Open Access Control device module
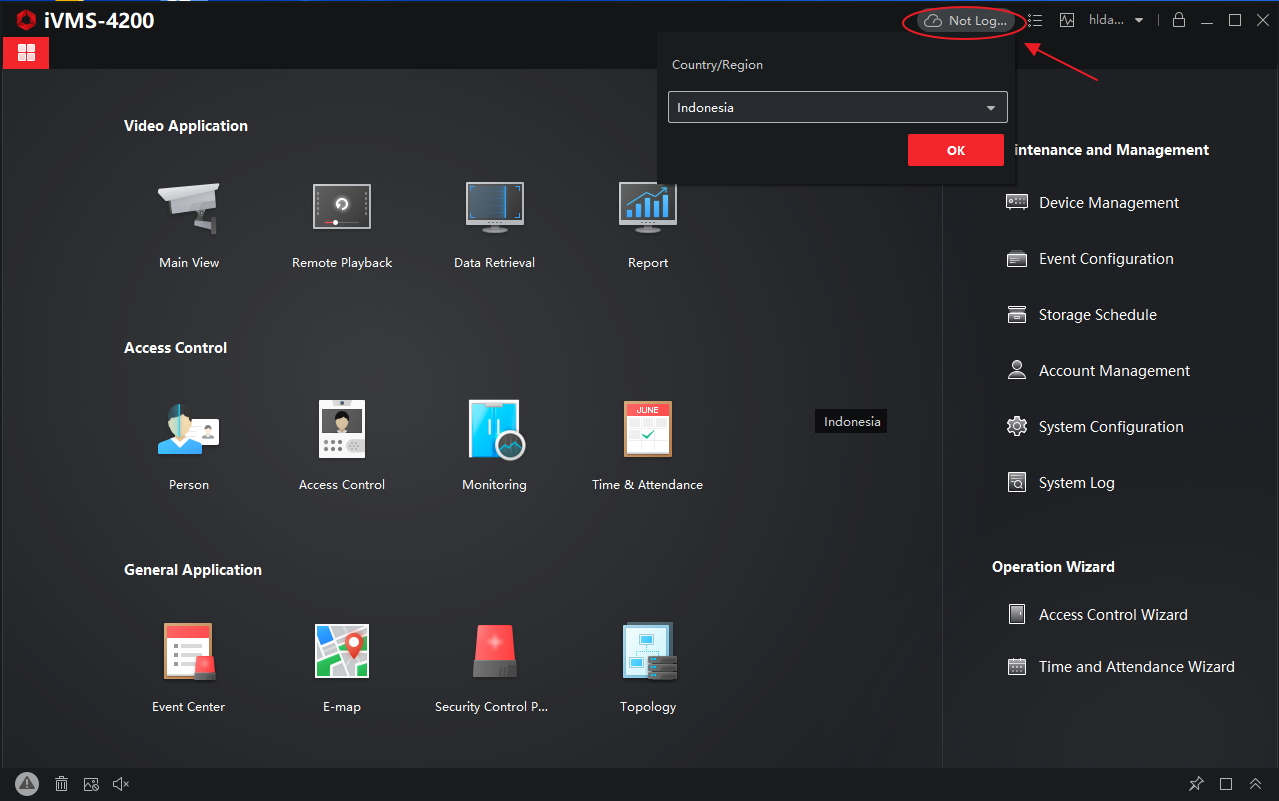The height and width of the screenshot is (801, 1279). click(342, 429)
